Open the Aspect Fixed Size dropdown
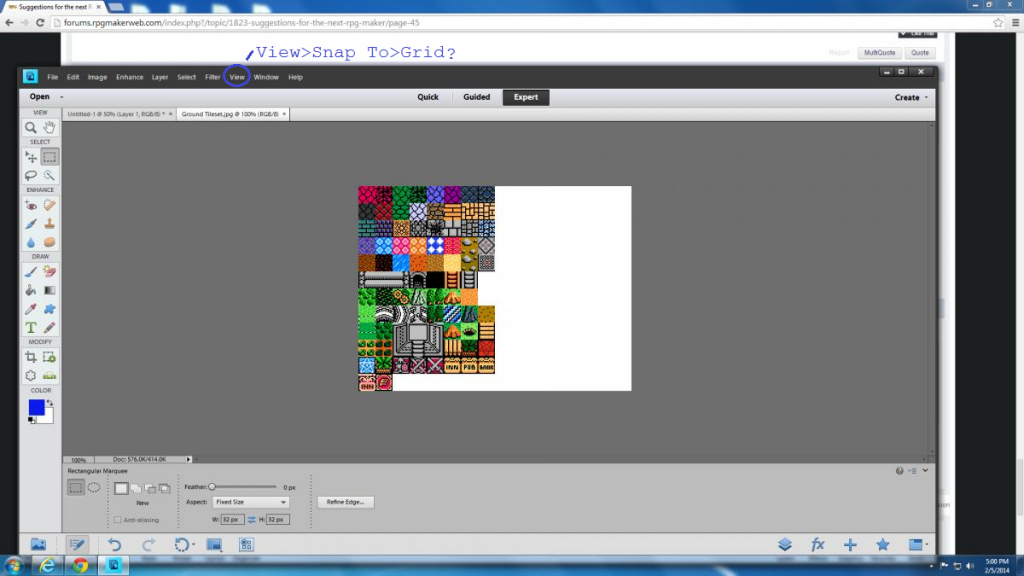Screen dimensions: 1024x576 (251, 502)
